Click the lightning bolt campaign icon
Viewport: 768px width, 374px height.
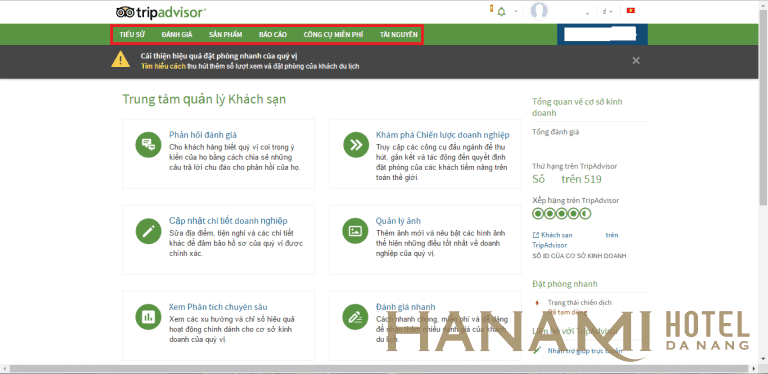(x=537, y=303)
